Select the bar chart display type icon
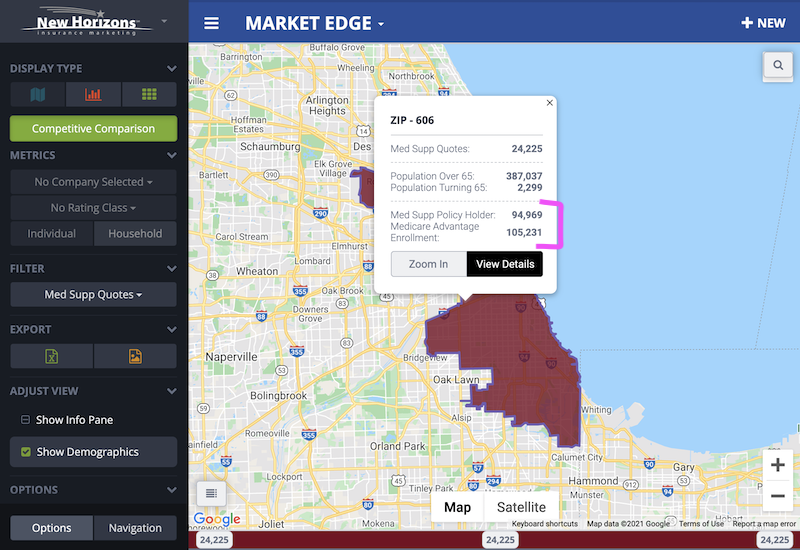The image size is (800, 550). (x=93, y=94)
